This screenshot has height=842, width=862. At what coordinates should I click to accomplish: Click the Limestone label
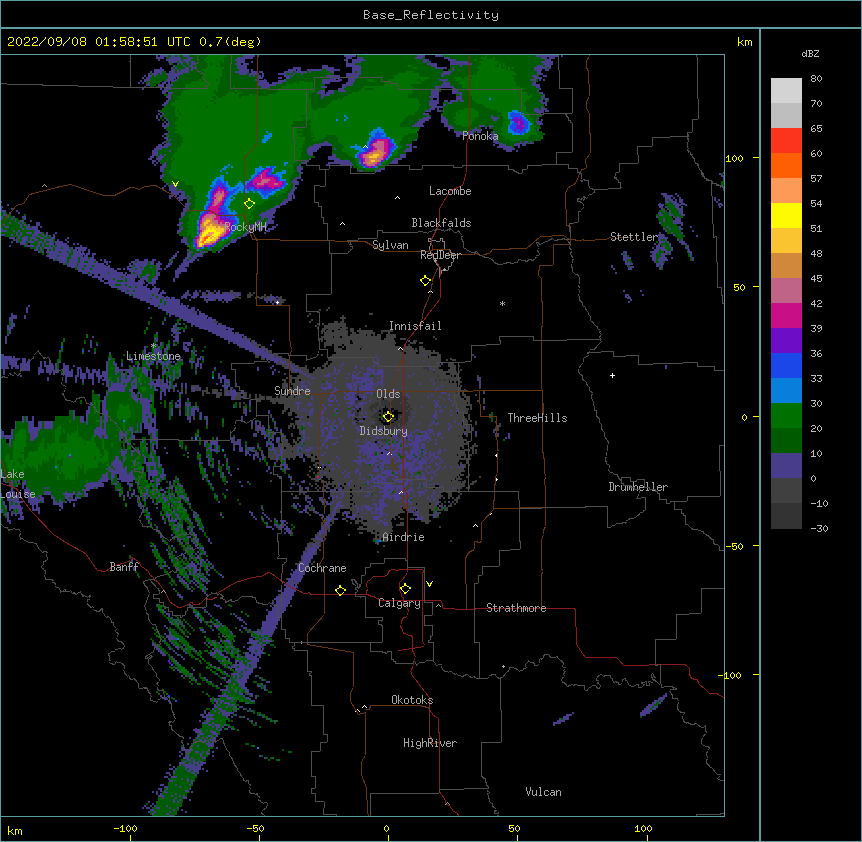pyautogui.click(x=153, y=356)
